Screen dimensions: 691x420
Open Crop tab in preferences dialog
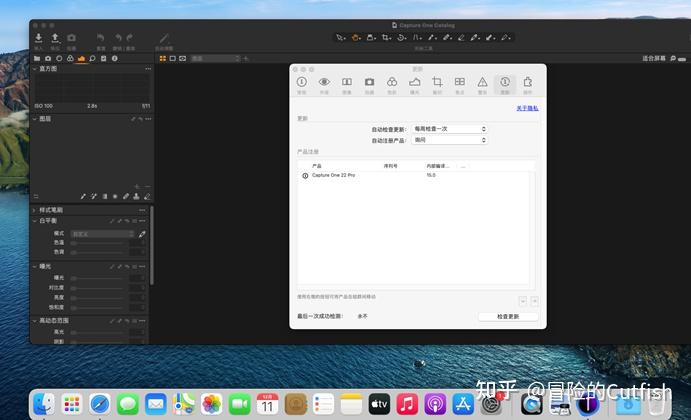pyautogui.click(x=437, y=85)
